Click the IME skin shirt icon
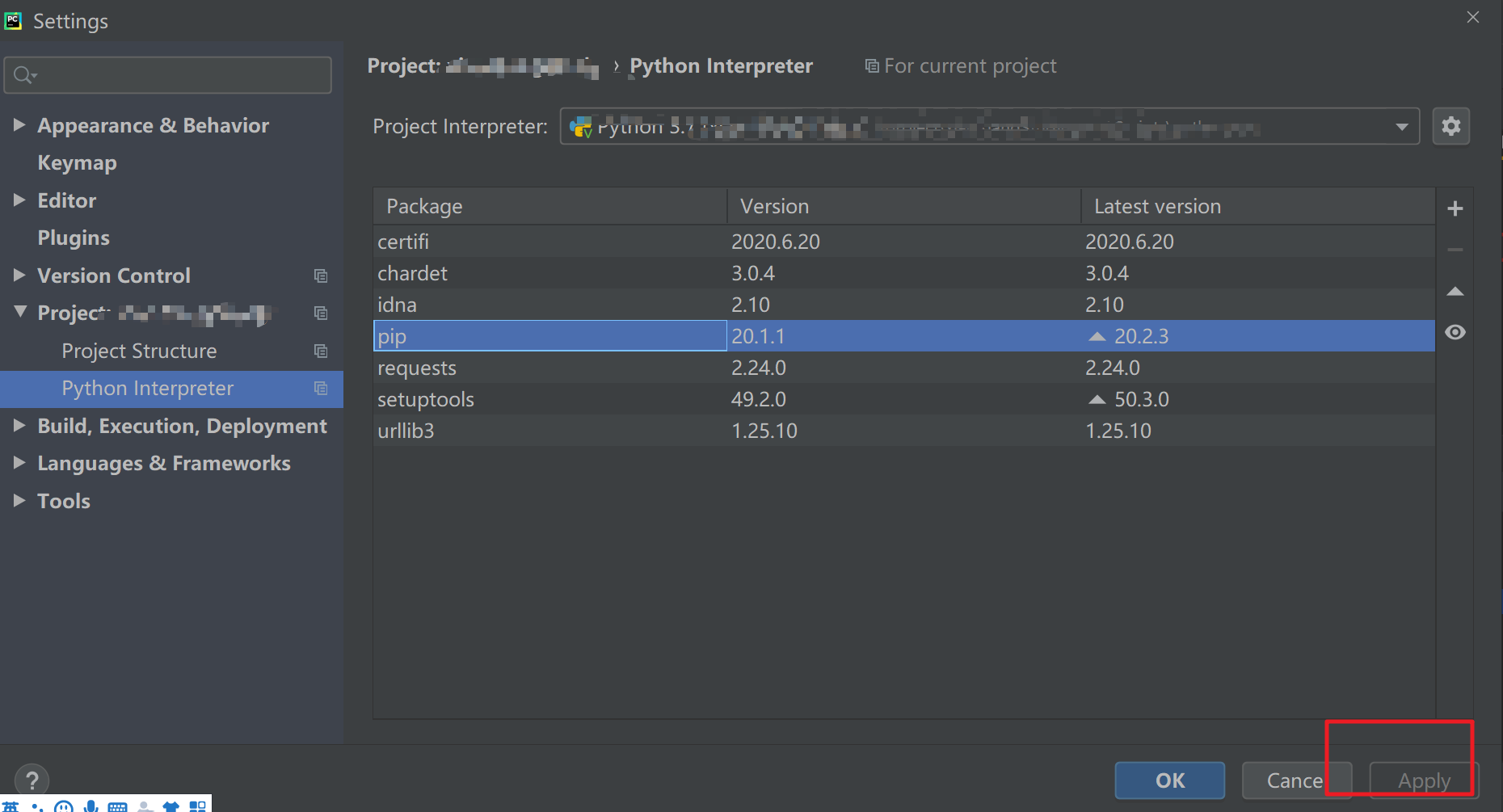Screen dimensions: 1503x812 pyautogui.click(x=171, y=806)
